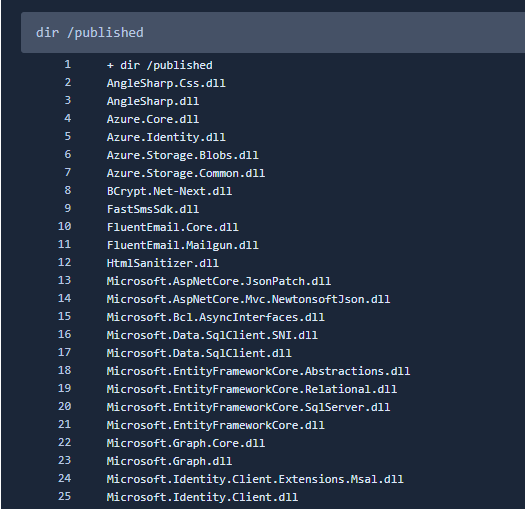
Task: Select Microsoft.EntityFrameworkCore.Relational.dll log line
Action: [x=252, y=389]
